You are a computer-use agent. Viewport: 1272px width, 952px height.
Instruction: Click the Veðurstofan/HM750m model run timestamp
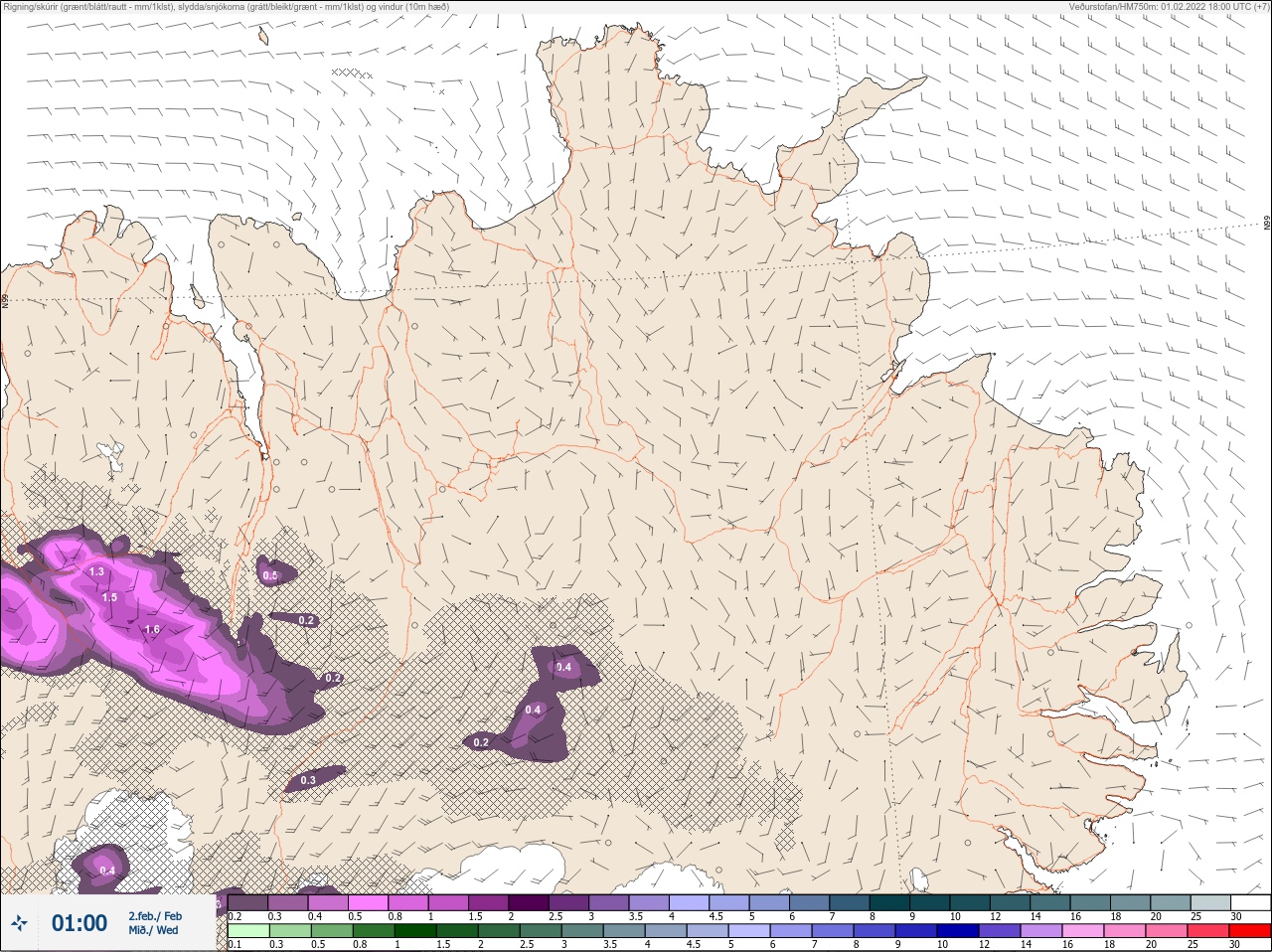coord(1169,7)
